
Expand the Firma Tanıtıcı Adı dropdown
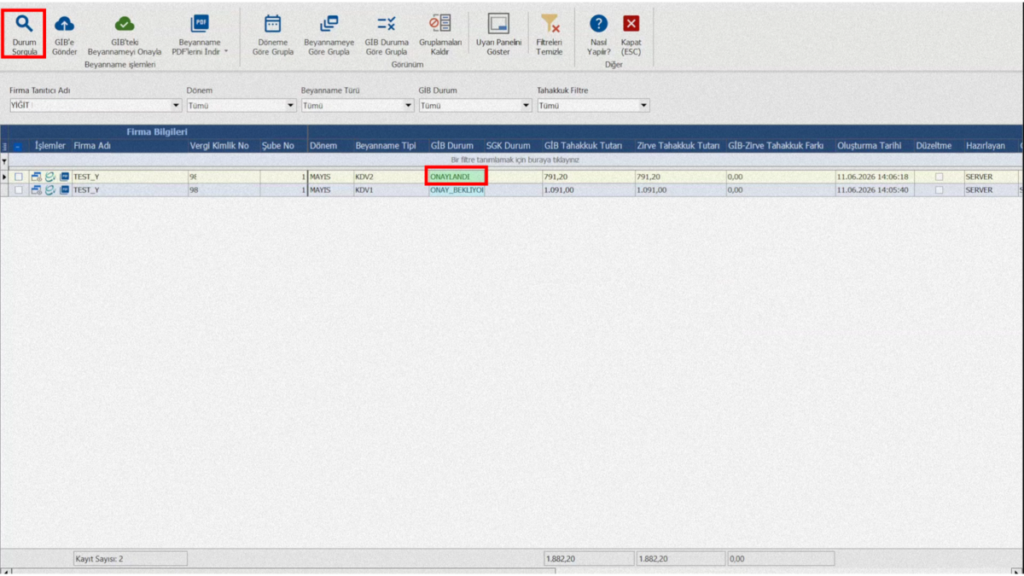click(x=175, y=105)
